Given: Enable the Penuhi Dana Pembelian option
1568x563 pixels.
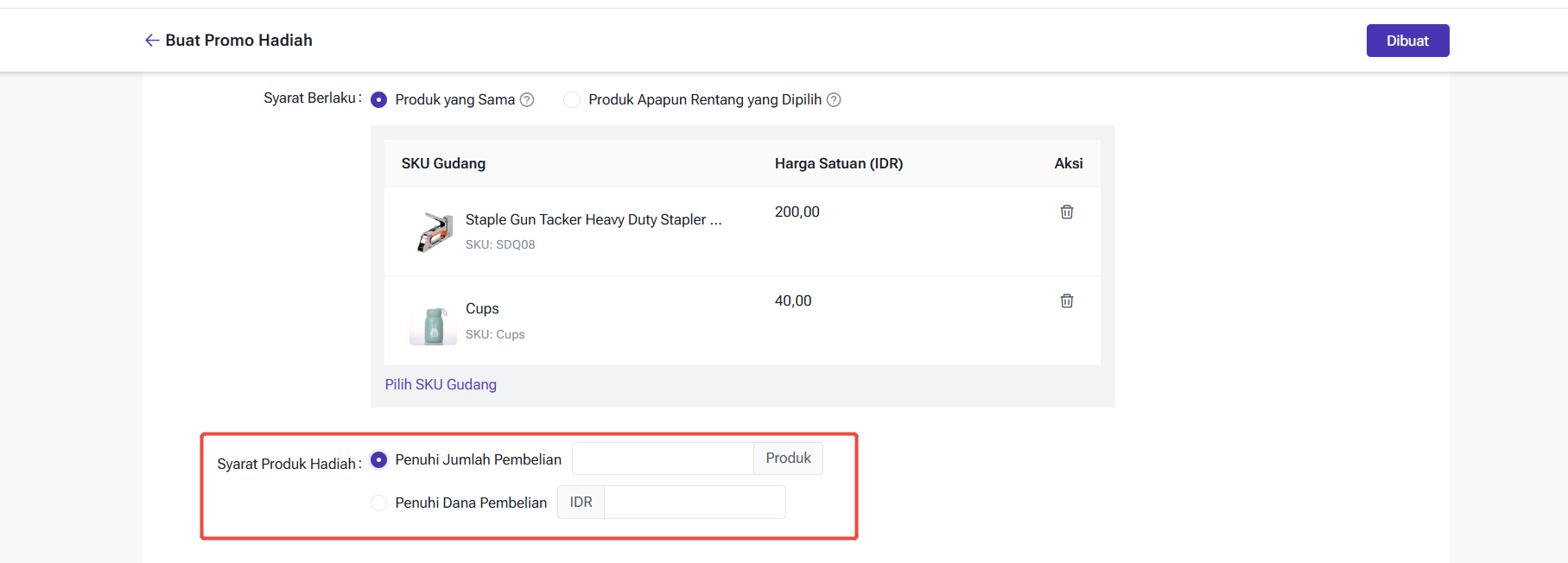Looking at the screenshot, I should point(378,503).
